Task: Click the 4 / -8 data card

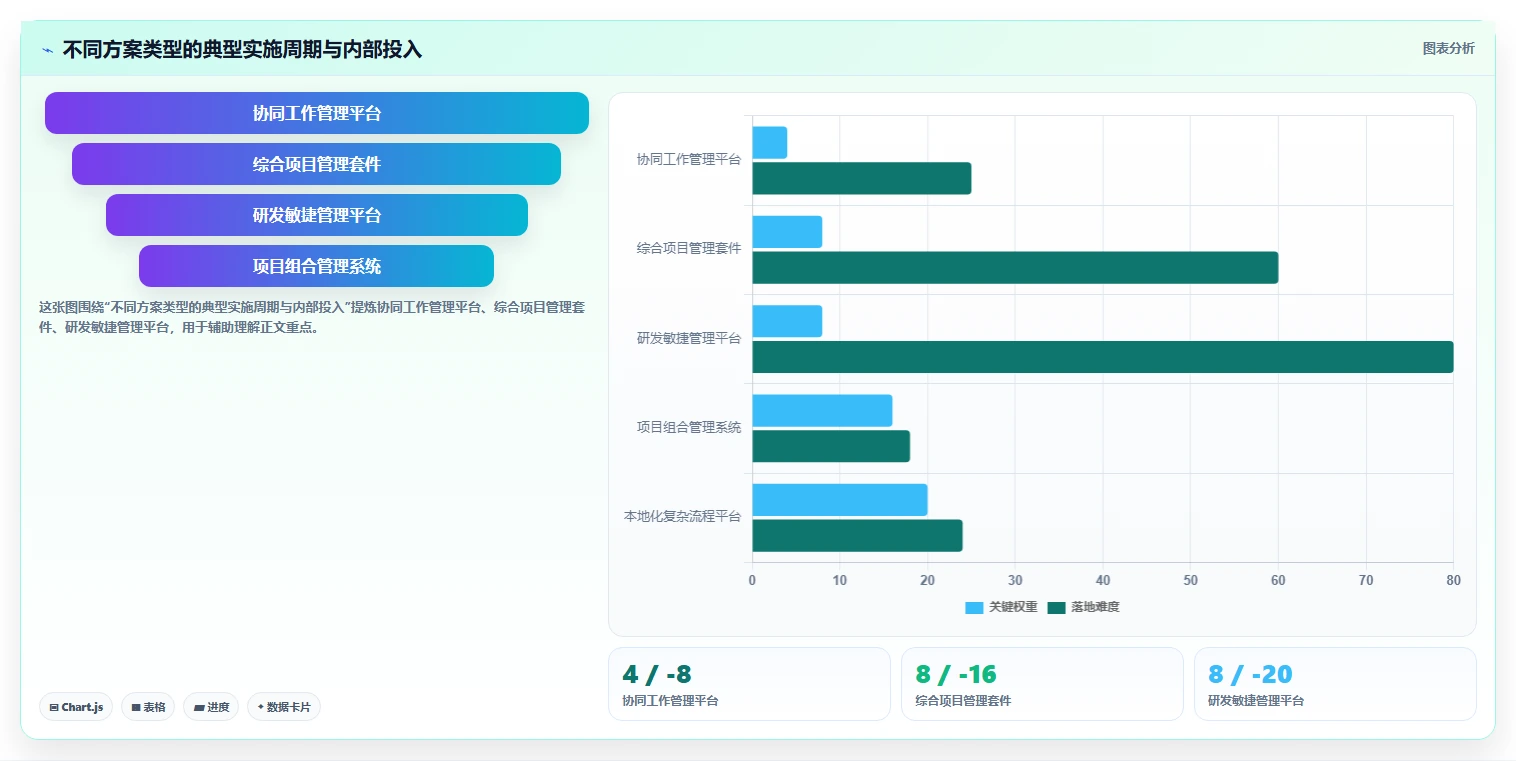Action: pos(749,684)
